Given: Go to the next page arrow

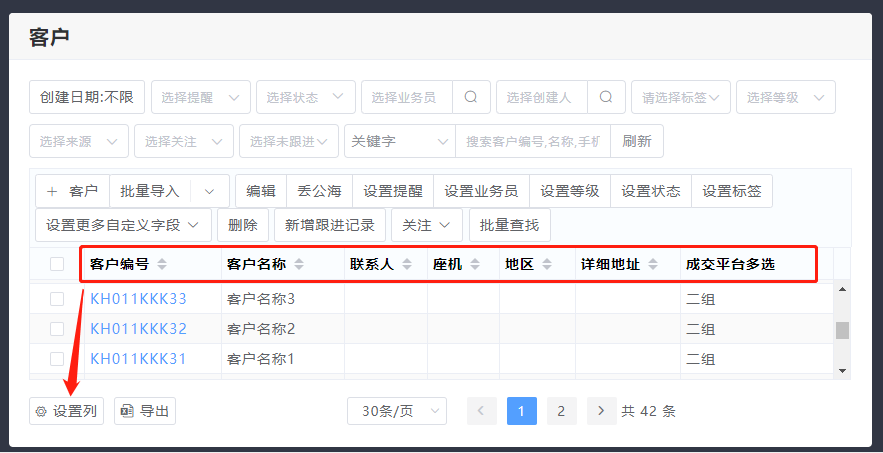Looking at the screenshot, I should click(601, 411).
